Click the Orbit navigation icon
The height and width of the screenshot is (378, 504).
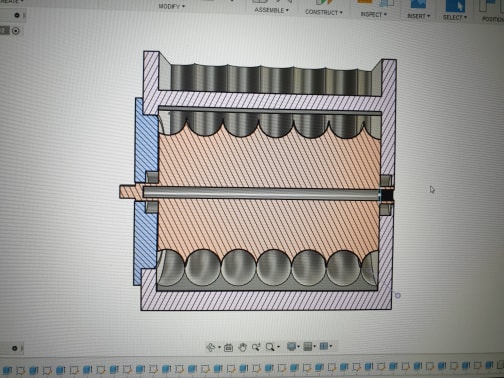pyautogui.click(x=211, y=347)
